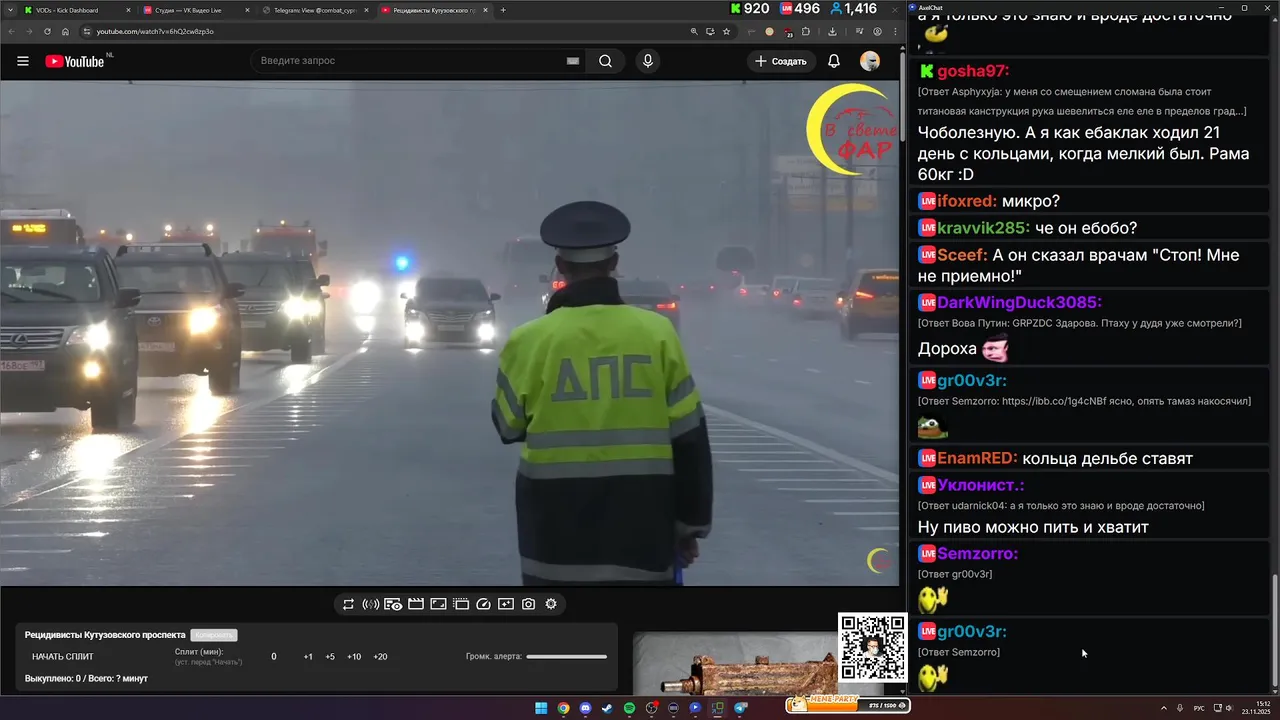Click the 'В свете ФАР' channel watermark
Viewport: 1280px width, 720px height.
click(851, 130)
